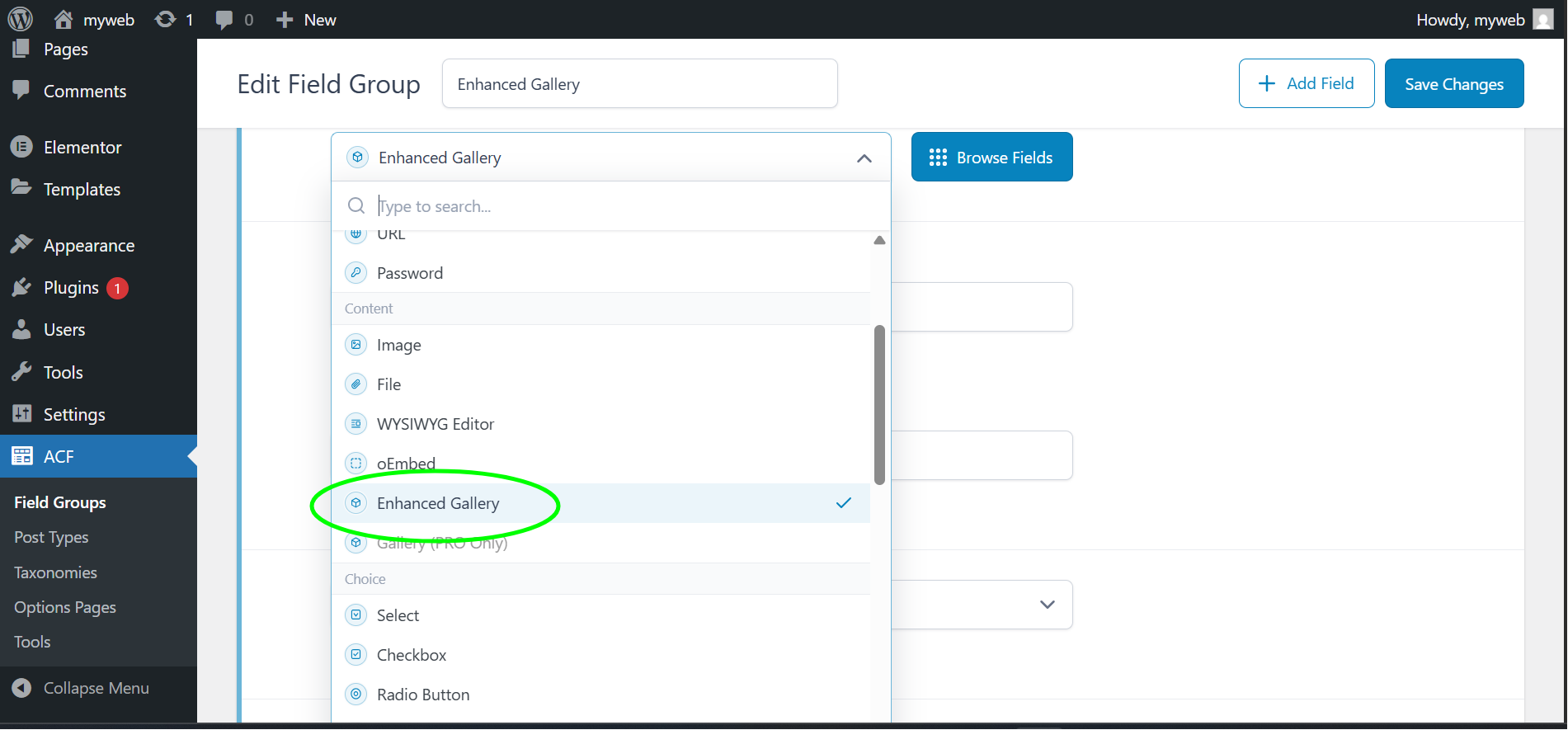The width and height of the screenshot is (1568, 730).
Task: Choose the Radio Button field type
Action: pos(423,695)
